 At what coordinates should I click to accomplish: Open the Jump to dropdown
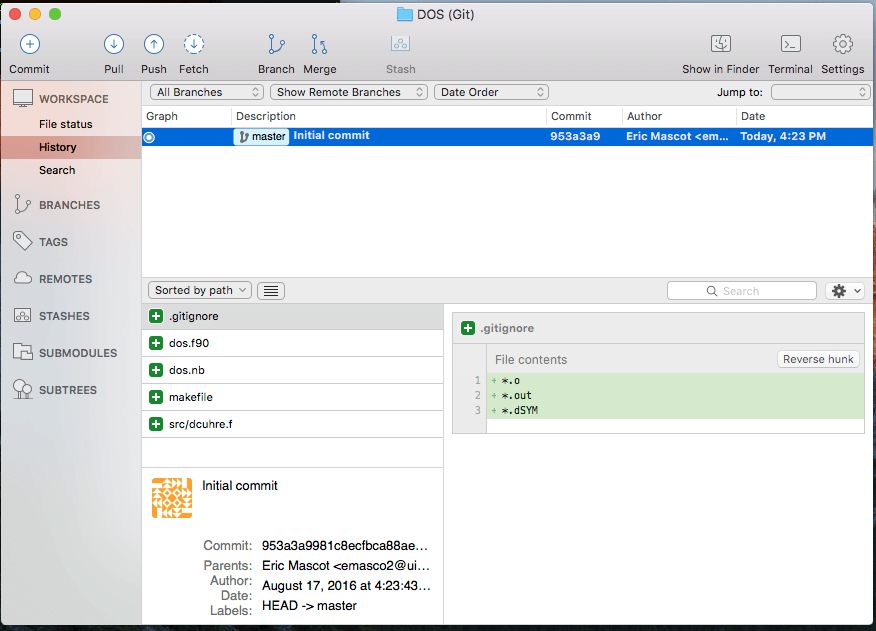coord(820,92)
